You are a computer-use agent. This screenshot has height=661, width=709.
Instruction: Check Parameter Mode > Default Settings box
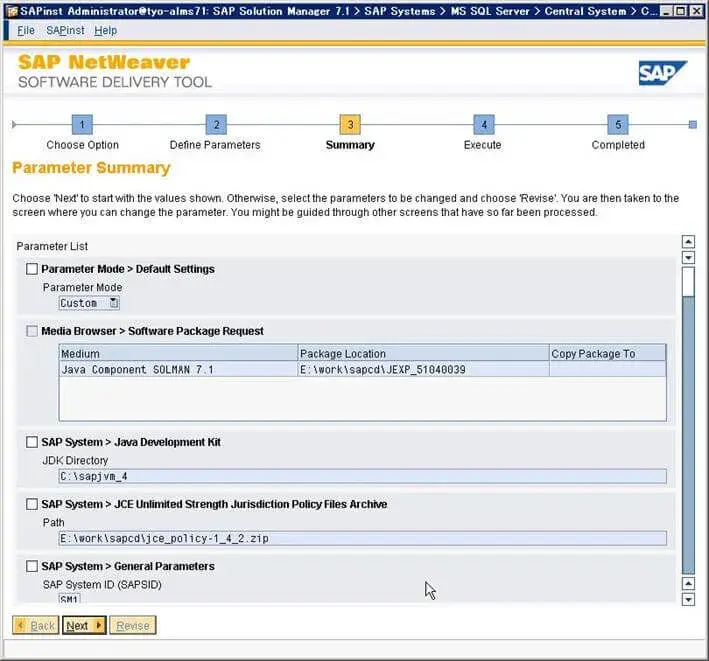coord(32,269)
